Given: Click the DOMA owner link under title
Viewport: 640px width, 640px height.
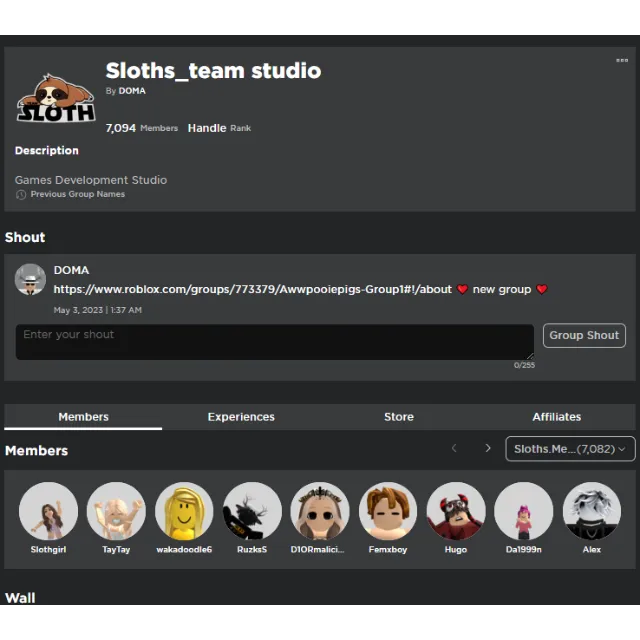Looking at the screenshot, I should (132, 91).
